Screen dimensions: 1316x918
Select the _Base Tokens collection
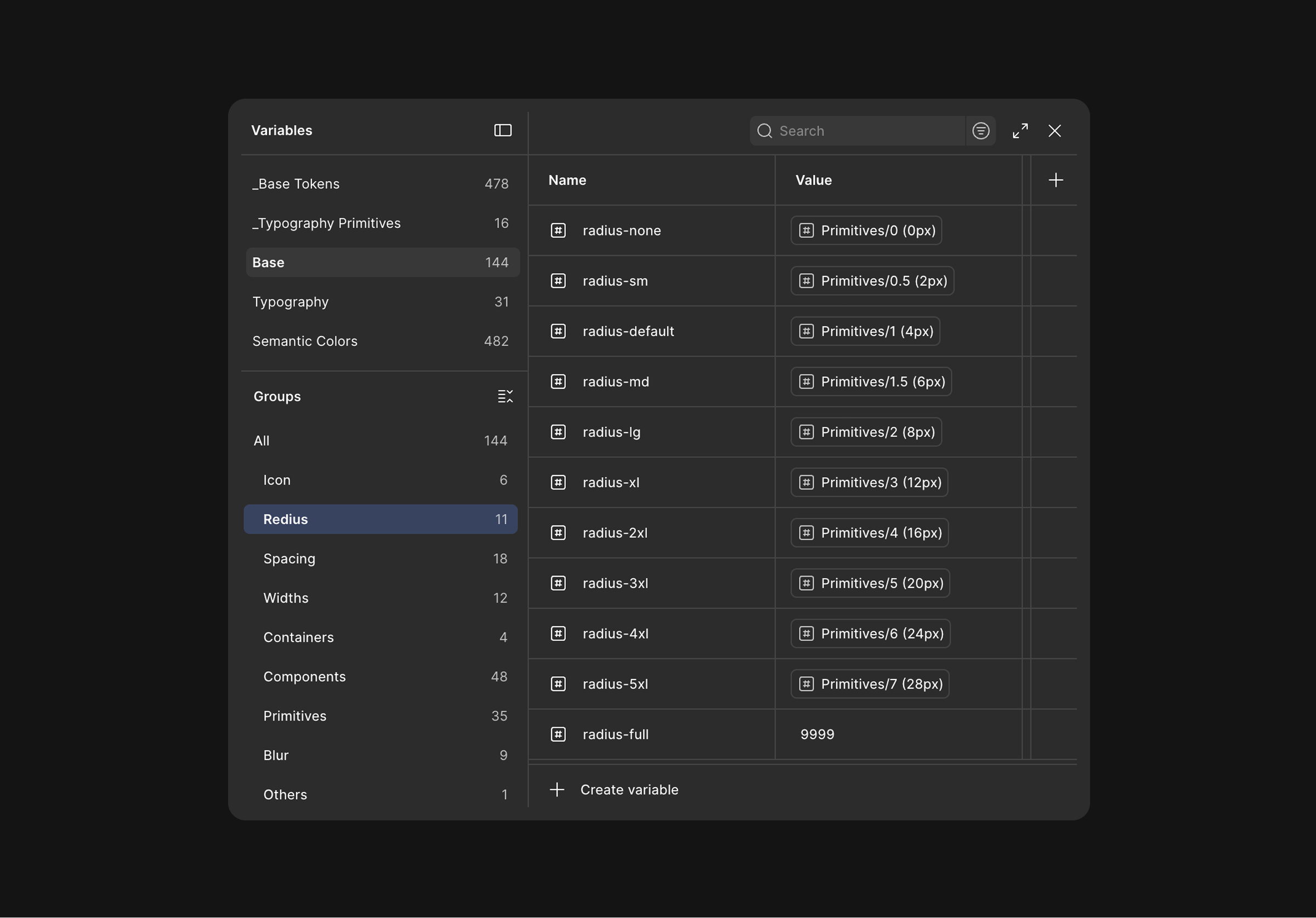tap(382, 184)
